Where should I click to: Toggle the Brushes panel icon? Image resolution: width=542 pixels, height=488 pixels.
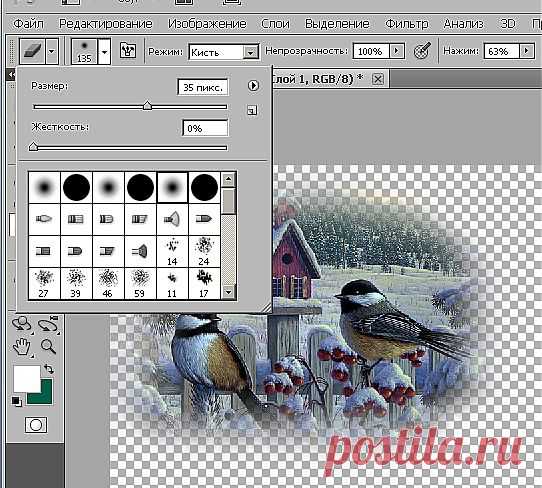(x=128, y=51)
